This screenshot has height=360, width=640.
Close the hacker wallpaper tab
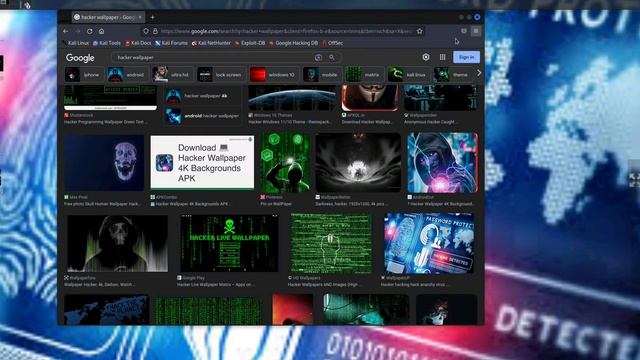pyautogui.click(x=140, y=17)
